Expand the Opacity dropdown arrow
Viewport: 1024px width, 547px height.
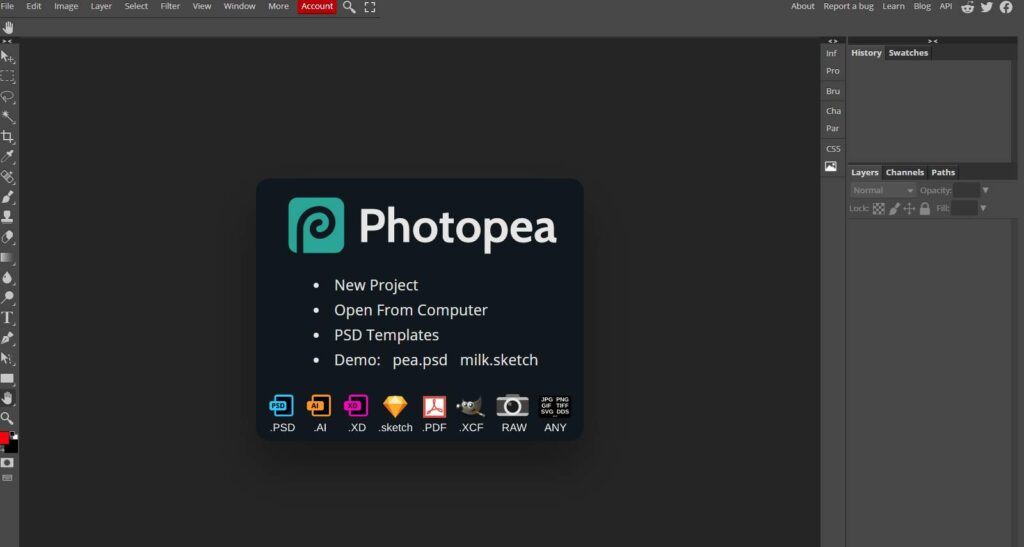(x=985, y=190)
